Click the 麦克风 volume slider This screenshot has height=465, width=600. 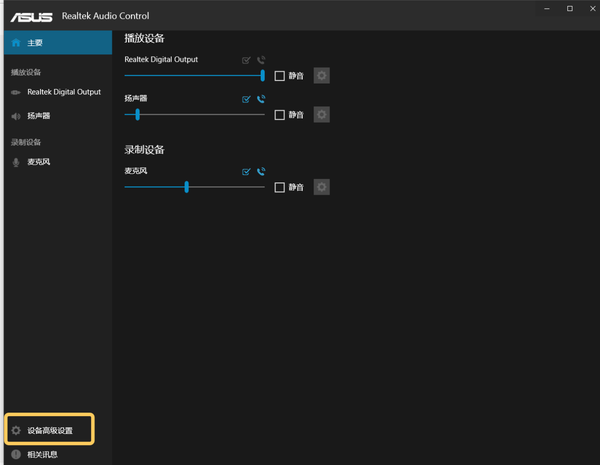(x=194, y=187)
